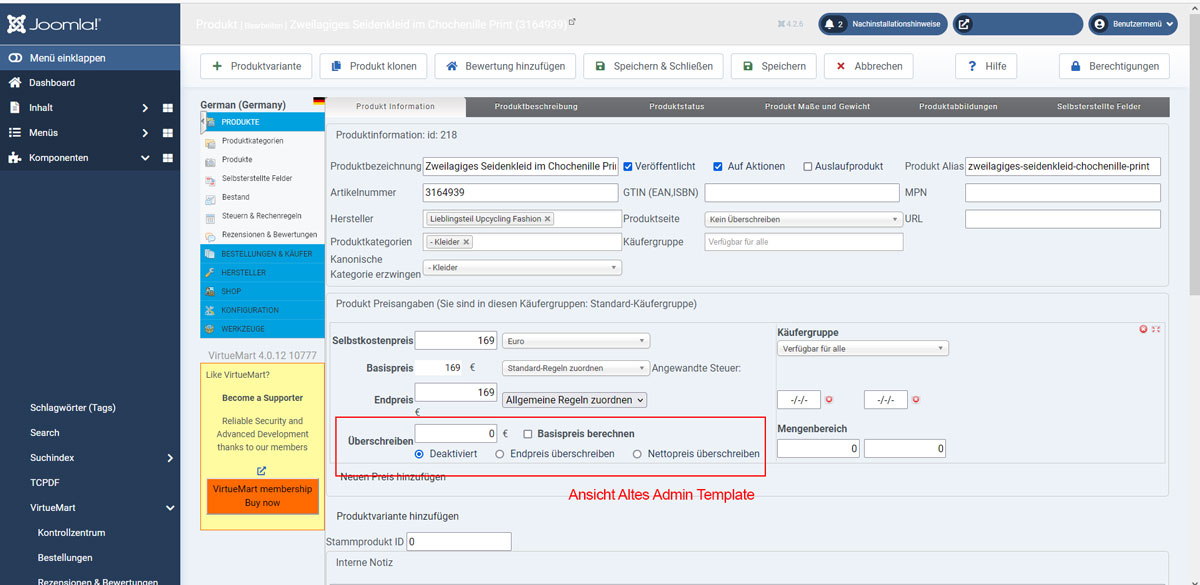The height and width of the screenshot is (585, 1200).
Task: Click the Speichern & Schließen button
Action: click(654, 66)
